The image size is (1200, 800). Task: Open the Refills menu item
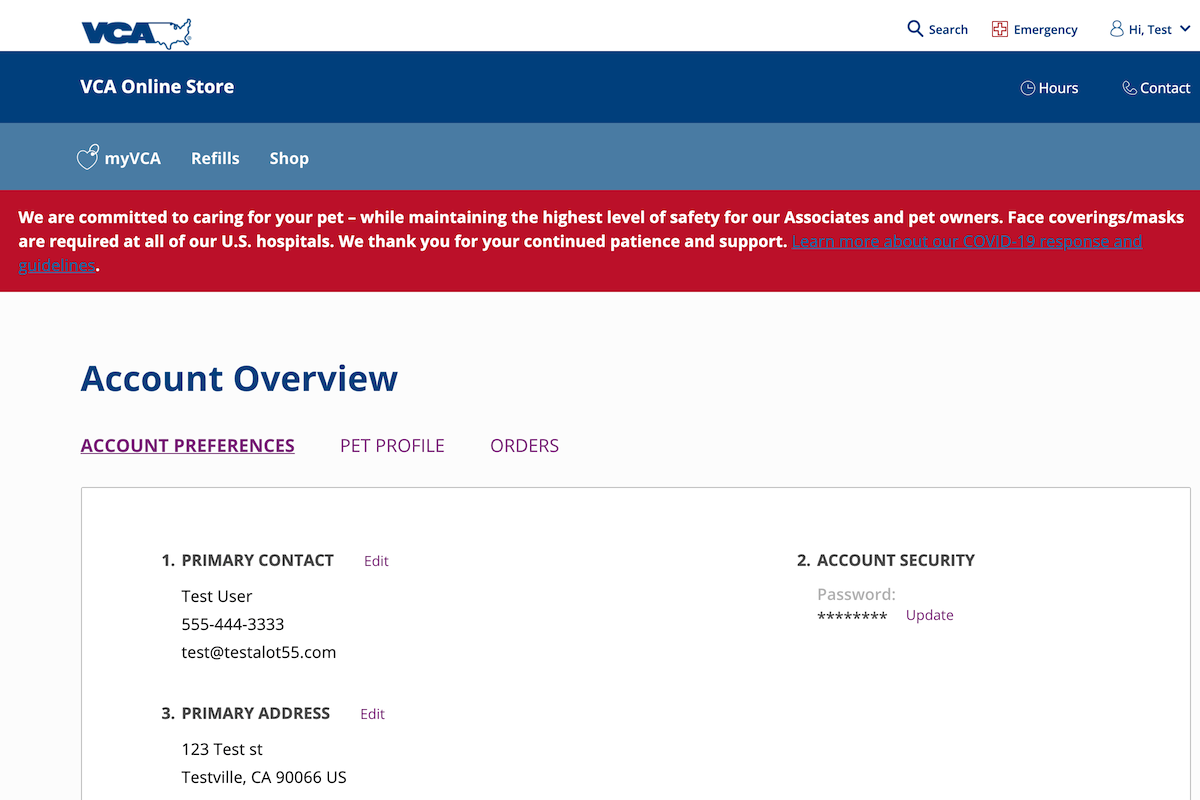215,158
